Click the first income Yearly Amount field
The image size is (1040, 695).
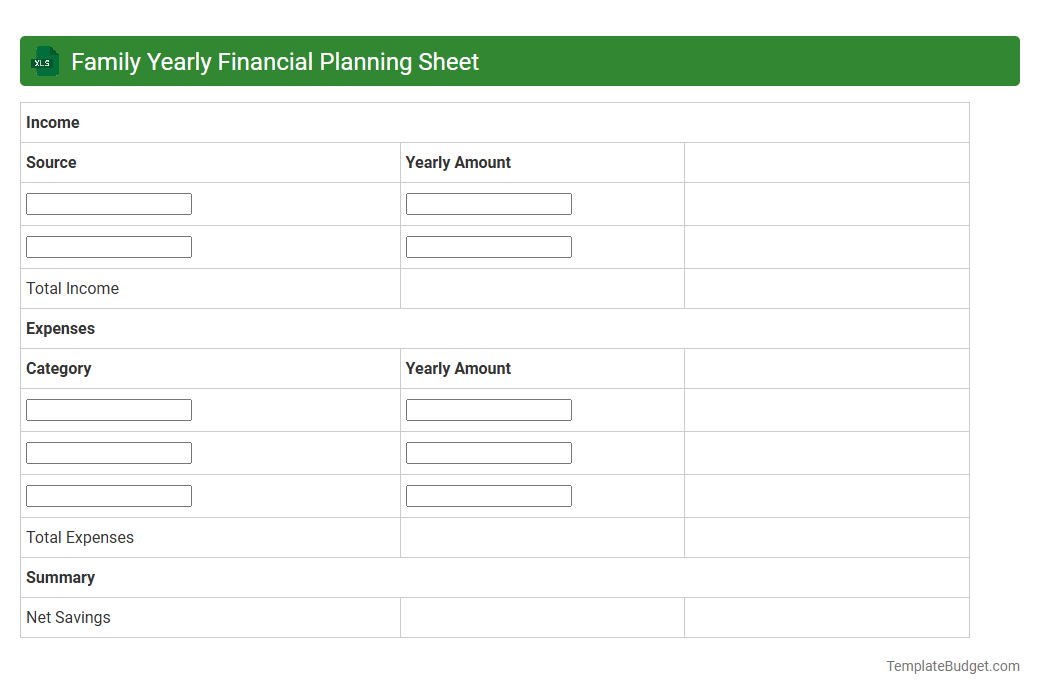(x=488, y=203)
